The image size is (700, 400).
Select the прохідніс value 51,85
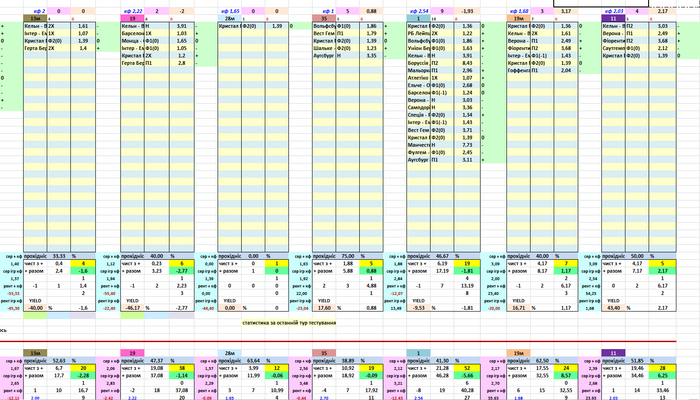tap(637, 361)
